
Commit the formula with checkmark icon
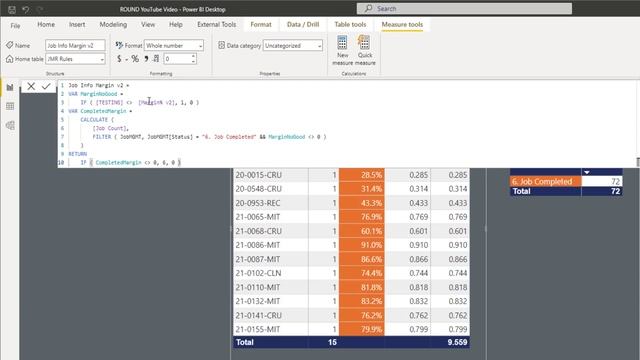tap(46, 86)
